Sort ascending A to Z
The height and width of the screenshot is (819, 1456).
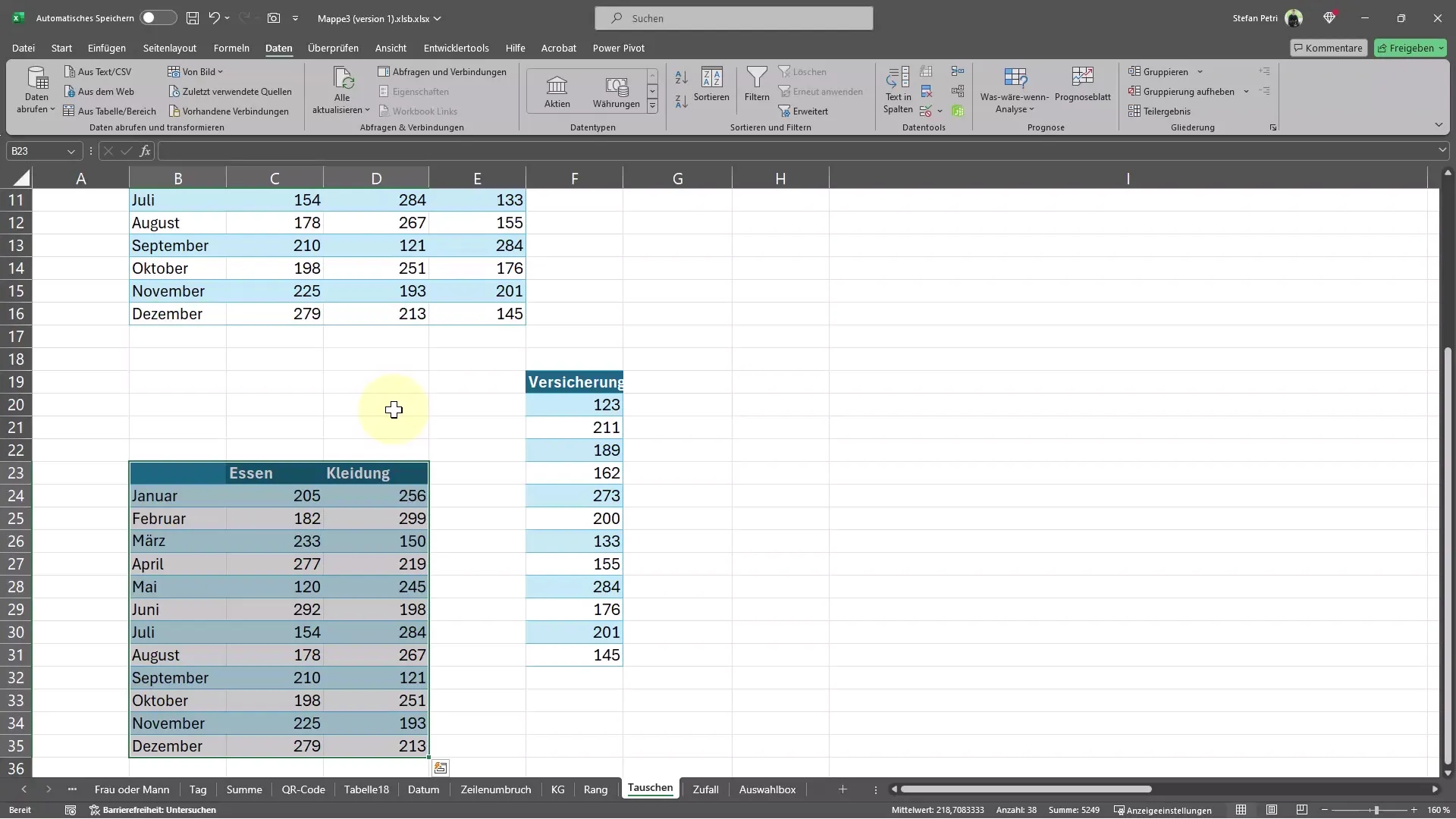click(681, 77)
